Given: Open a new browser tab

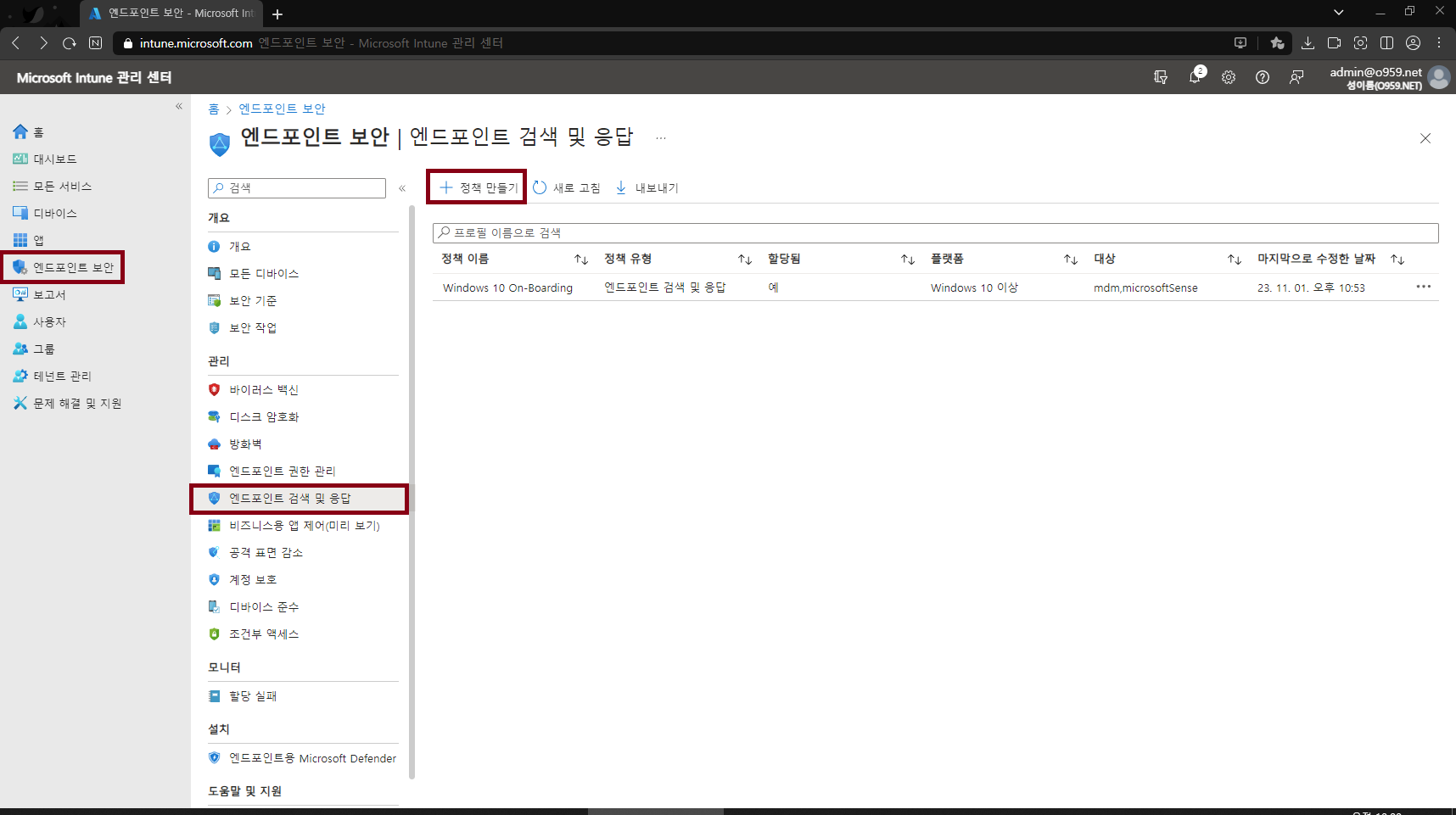Looking at the screenshot, I should tap(277, 14).
